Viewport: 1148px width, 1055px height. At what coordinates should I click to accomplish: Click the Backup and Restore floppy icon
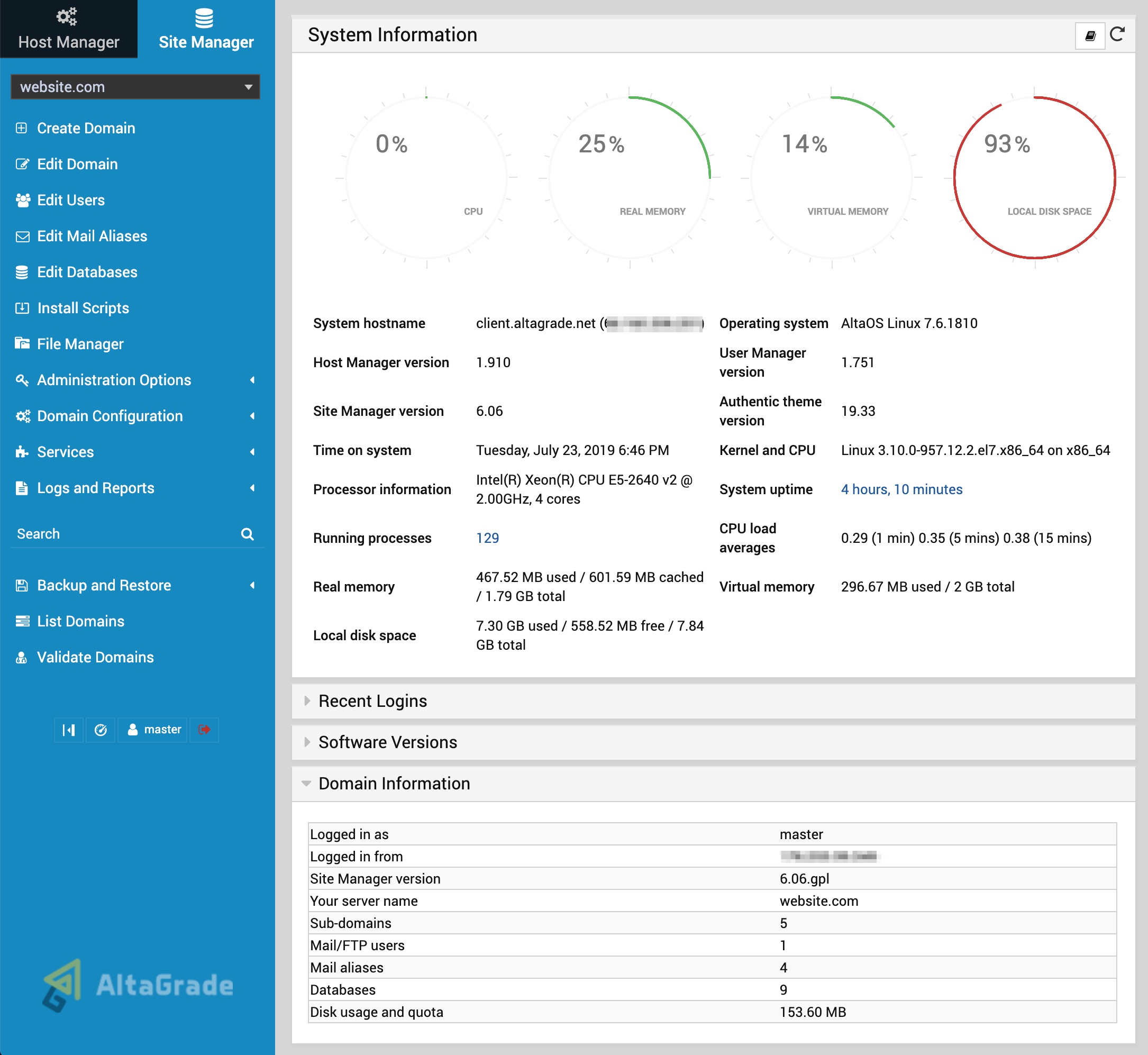point(22,585)
